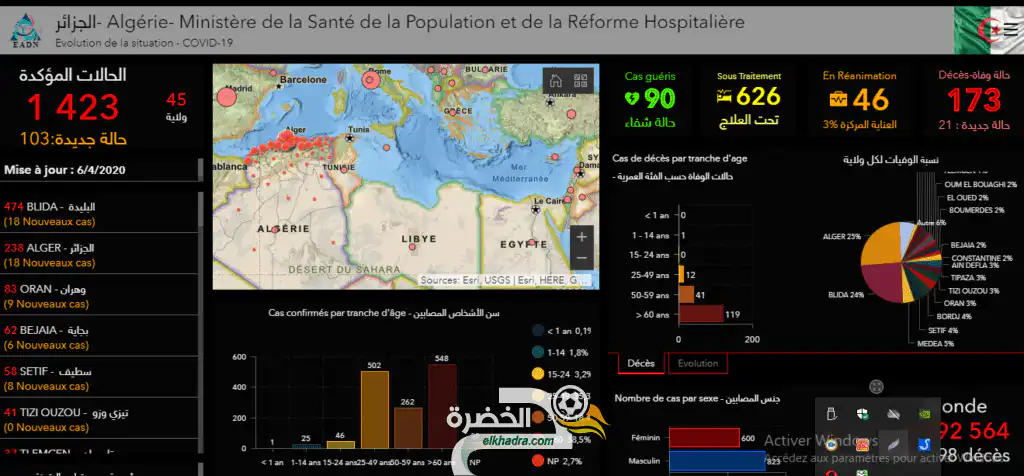The height and width of the screenshot is (476, 1024).
Task: Click the EADN logo in the header
Action: 26,31
